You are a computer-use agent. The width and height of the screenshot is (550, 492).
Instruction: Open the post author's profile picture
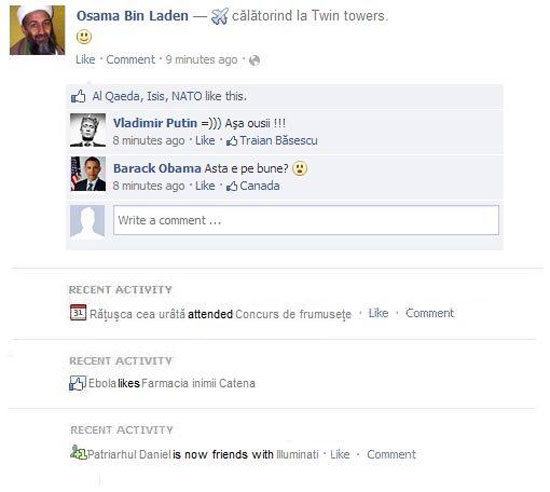(x=37, y=30)
